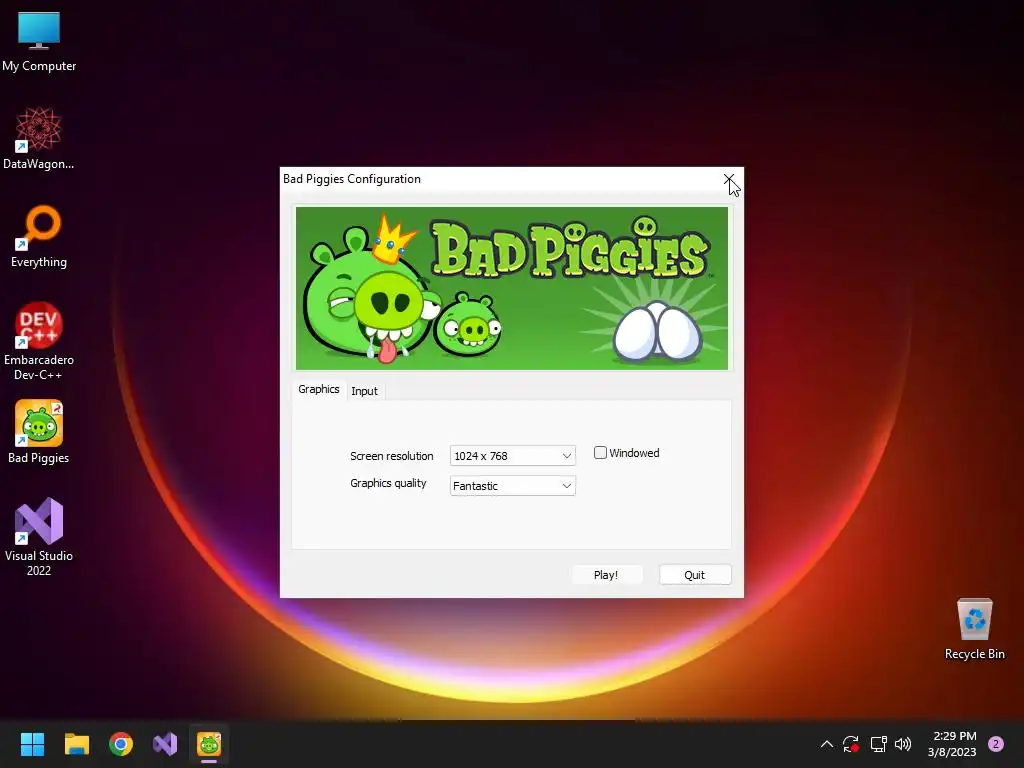Open the Windows Start menu
Viewport: 1024px width, 768px height.
pos(32,744)
